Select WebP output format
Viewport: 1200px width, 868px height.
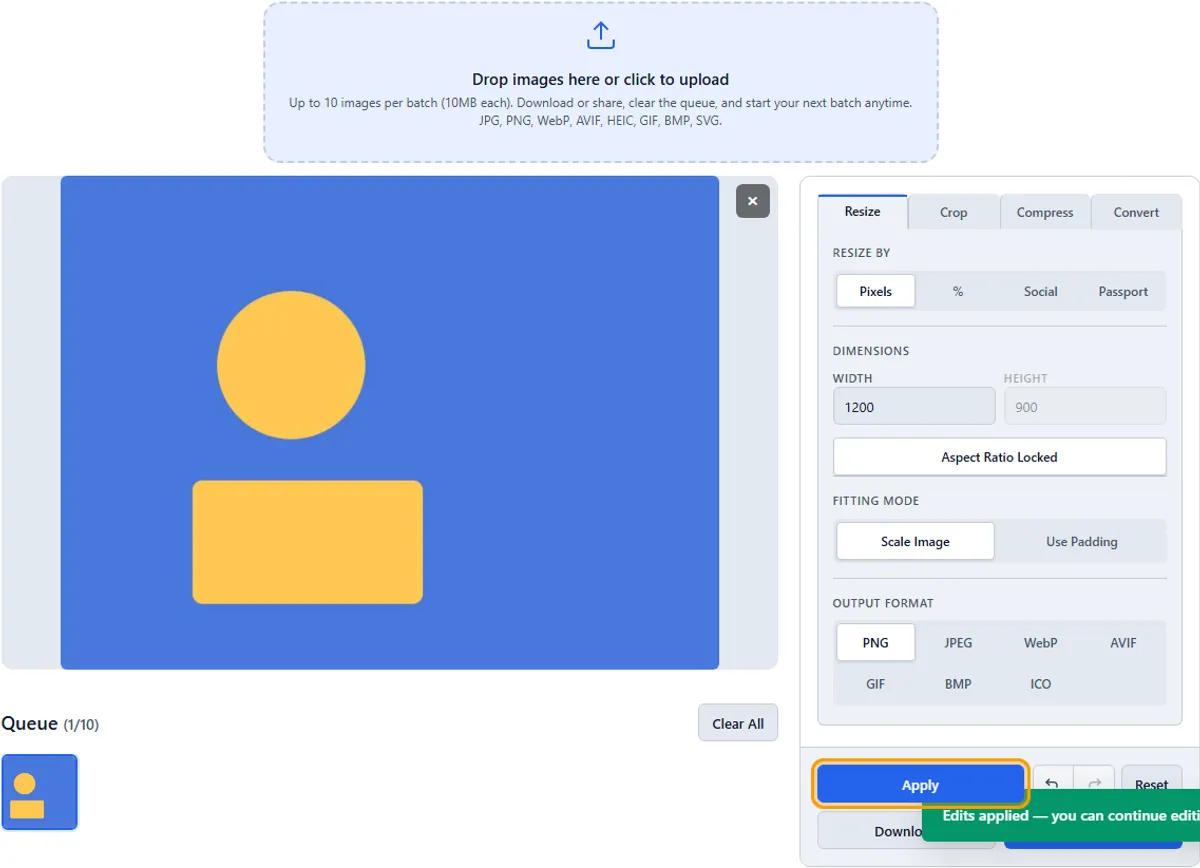click(1040, 643)
